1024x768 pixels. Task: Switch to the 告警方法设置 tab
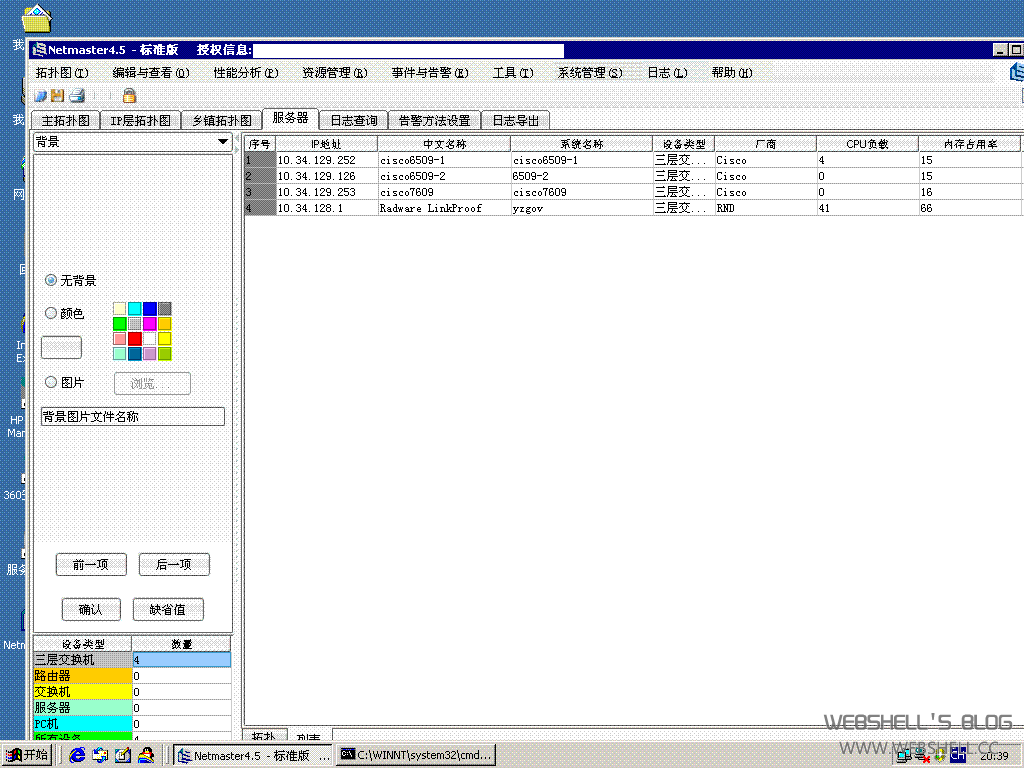[x=434, y=120]
